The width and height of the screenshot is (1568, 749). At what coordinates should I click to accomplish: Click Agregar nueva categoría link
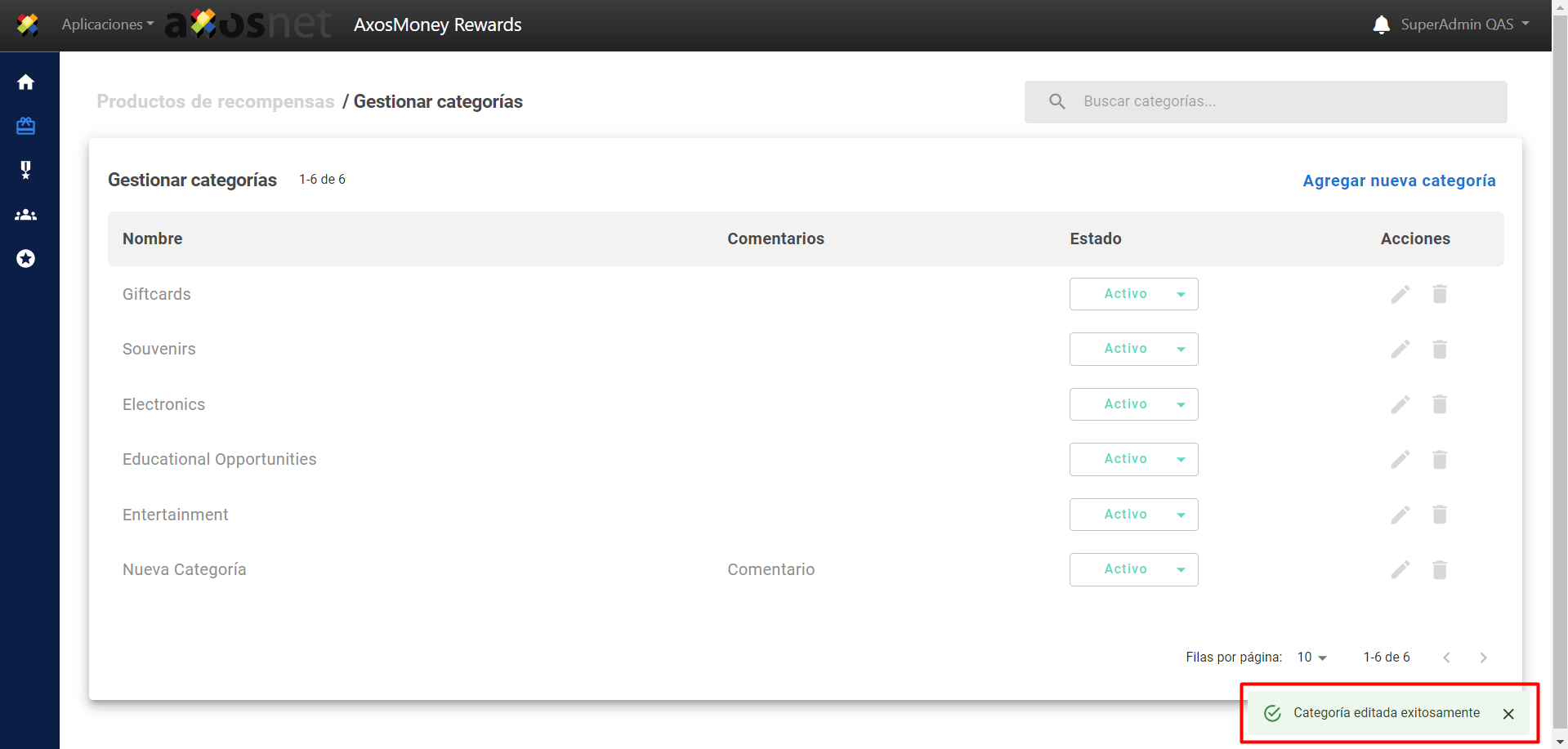(1399, 181)
